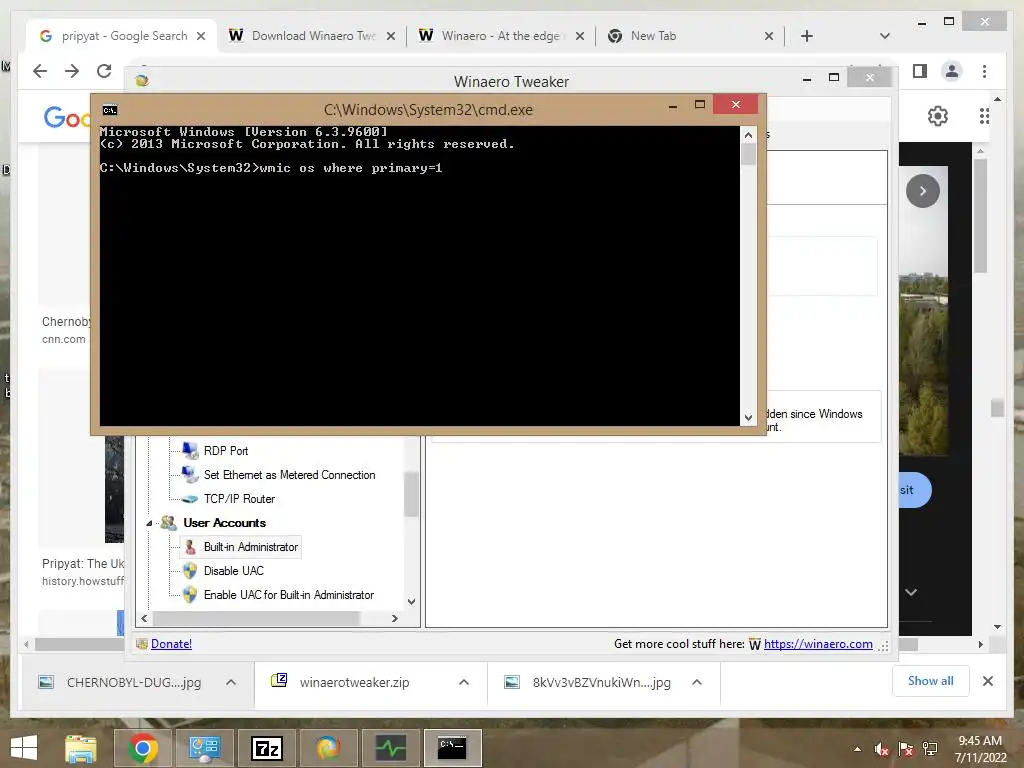Viewport: 1024px width, 768px height.
Task: Open the Chrome tab search dropdown
Action: tap(885, 36)
